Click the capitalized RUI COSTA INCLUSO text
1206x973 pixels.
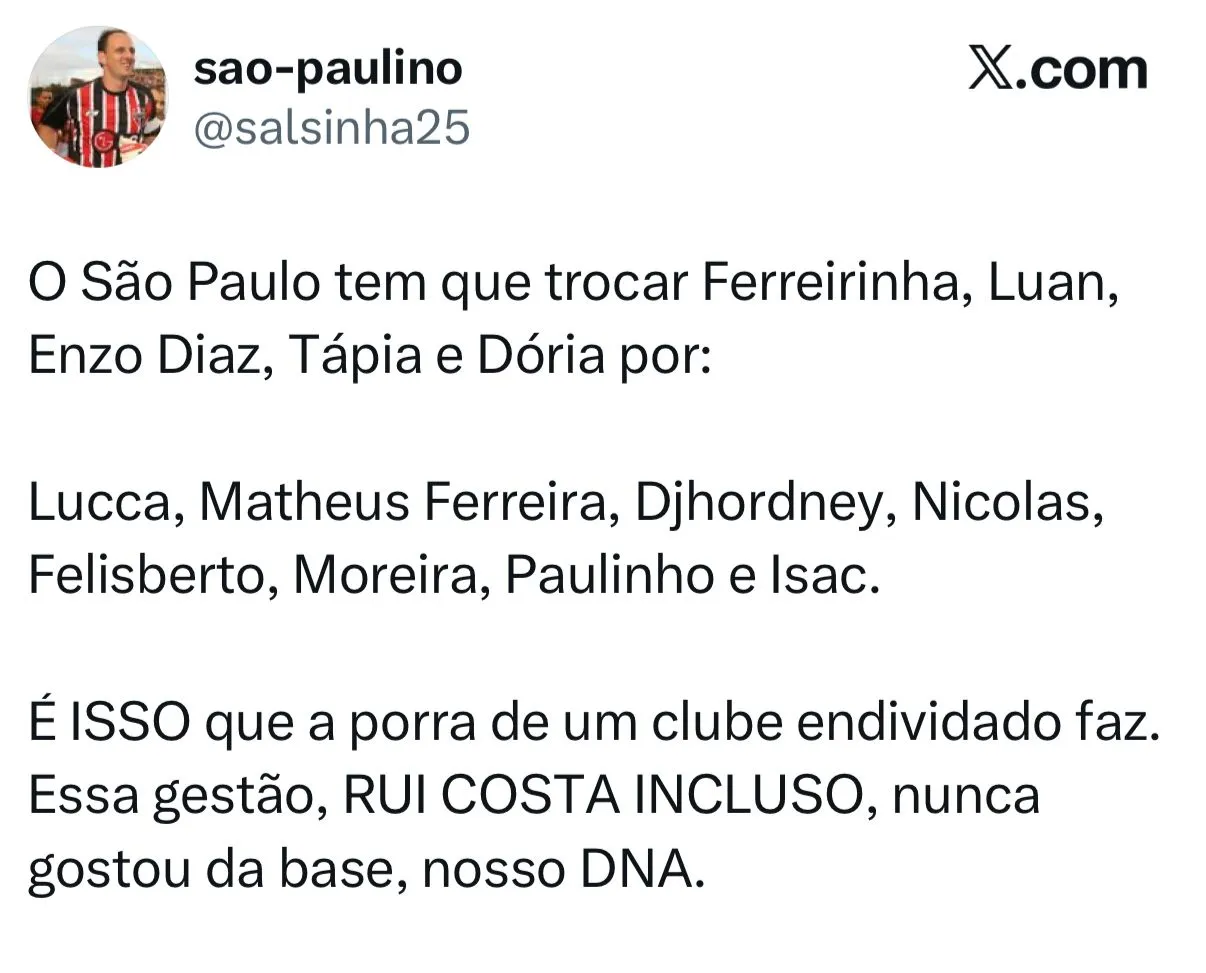click(605, 796)
